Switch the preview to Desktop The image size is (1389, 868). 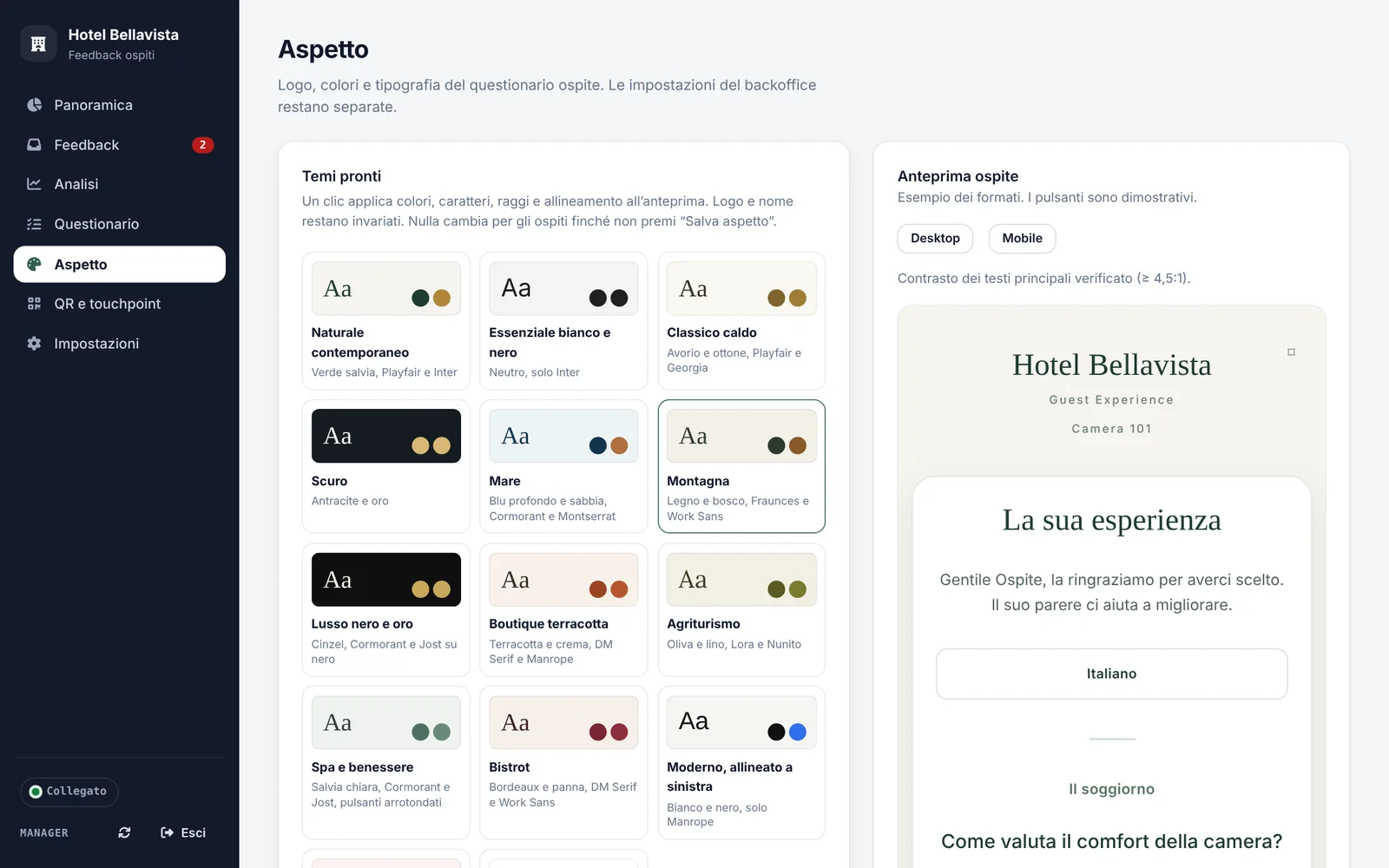pos(935,239)
